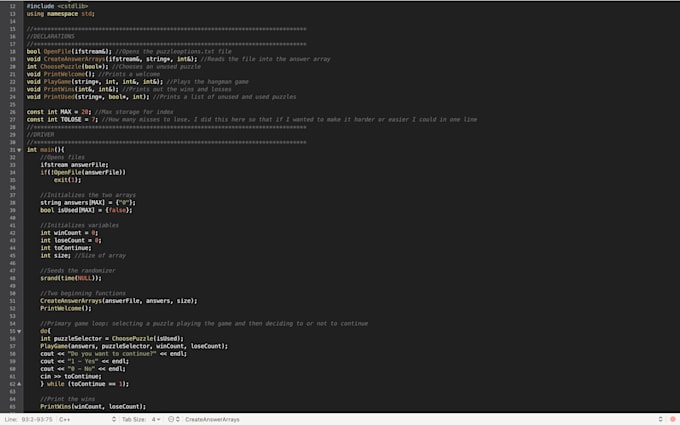This screenshot has width=680, height=425.
Task: Click the stepper arrows left of the record button
Action: (x=660, y=419)
